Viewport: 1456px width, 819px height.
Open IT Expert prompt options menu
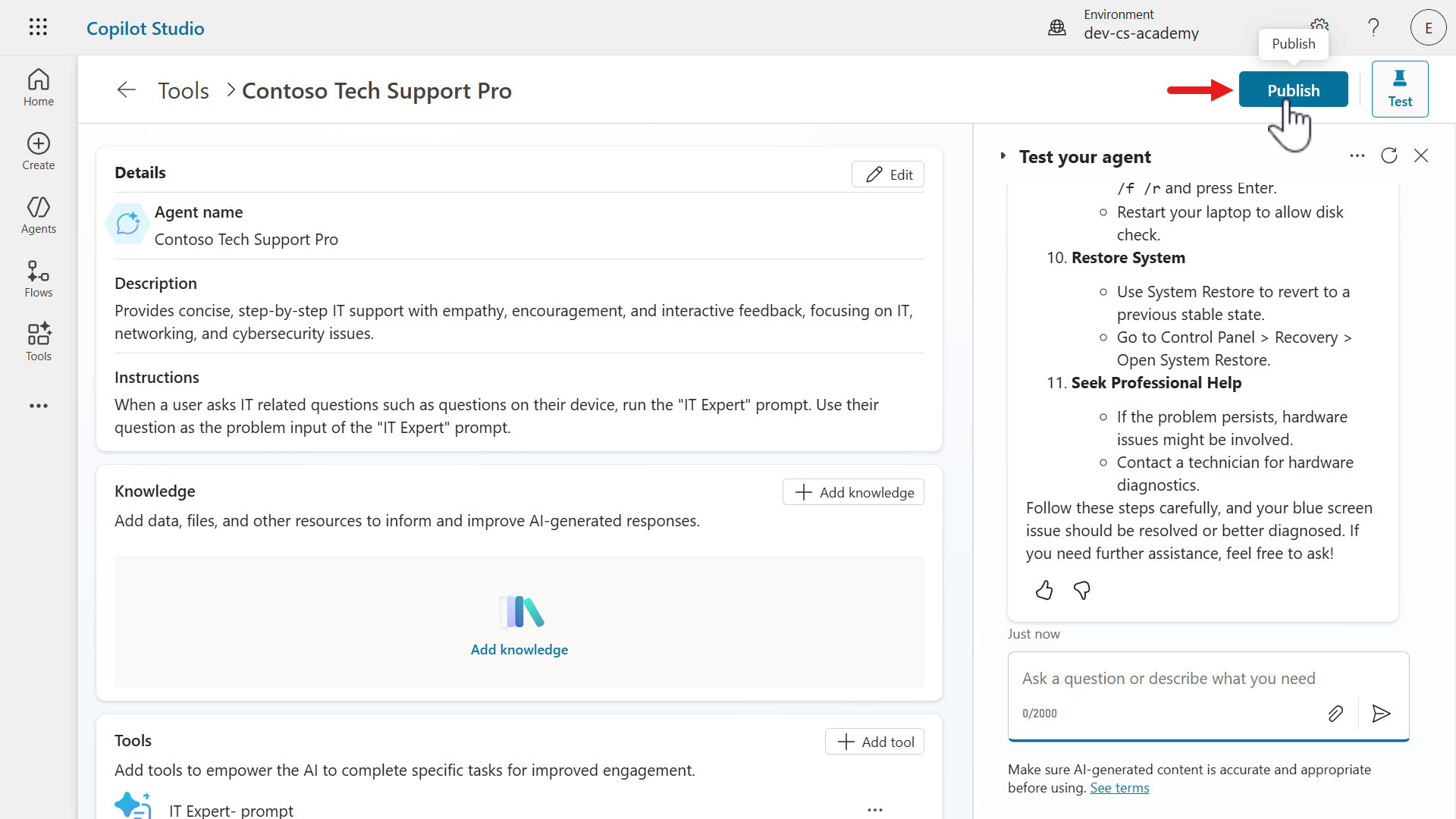(x=875, y=809)
